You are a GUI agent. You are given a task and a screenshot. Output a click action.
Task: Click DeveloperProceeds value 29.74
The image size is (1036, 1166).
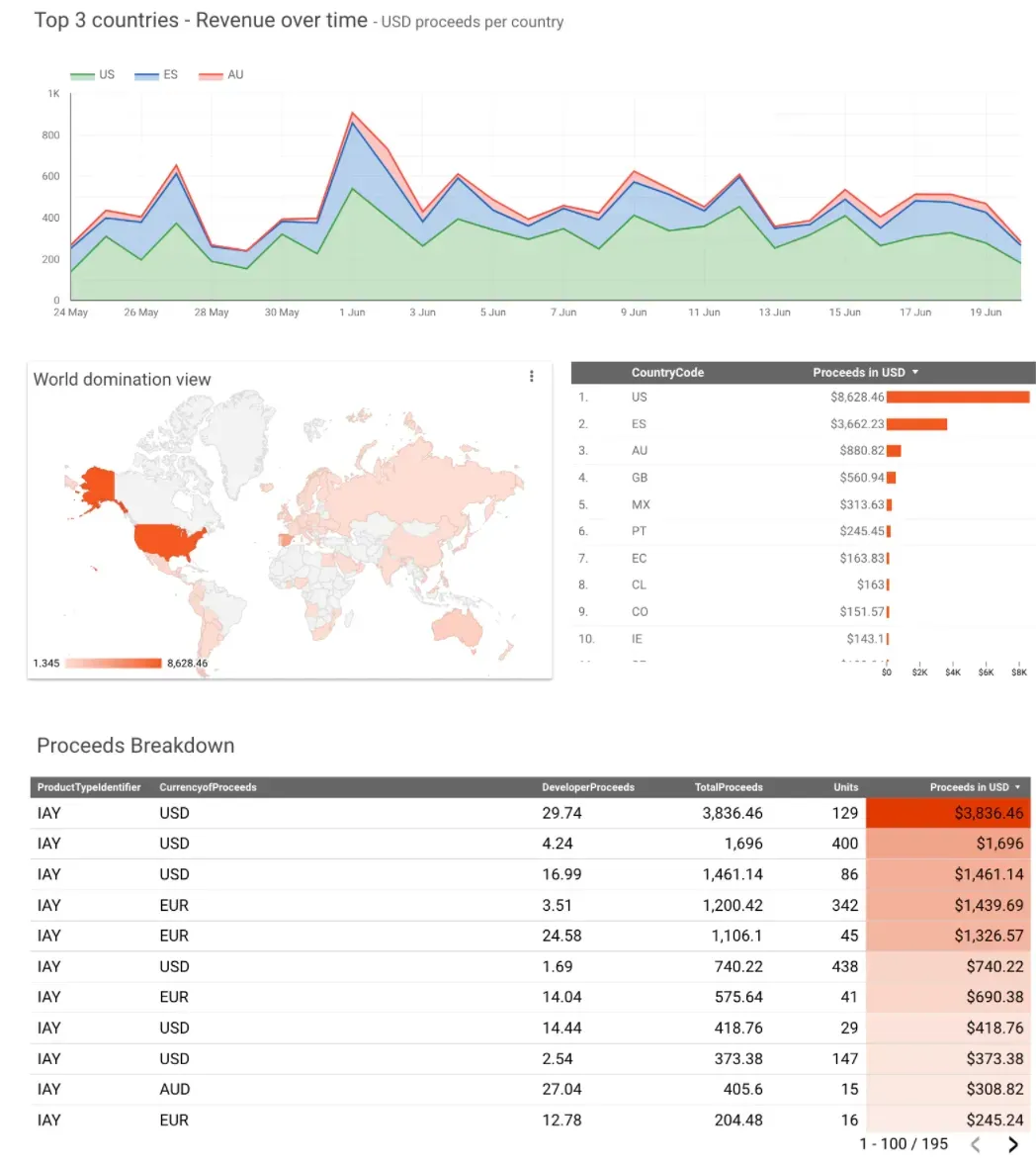click(561, 813)
